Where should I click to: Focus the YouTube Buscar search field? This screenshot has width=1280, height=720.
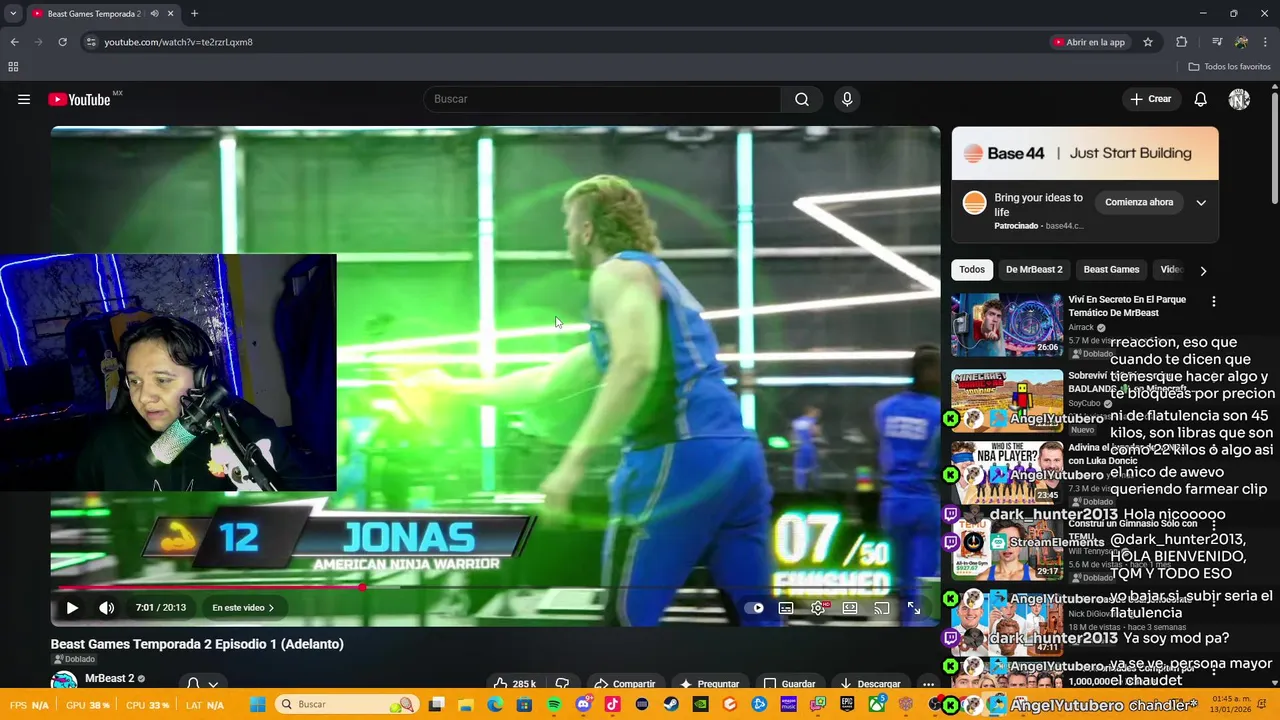603,99
